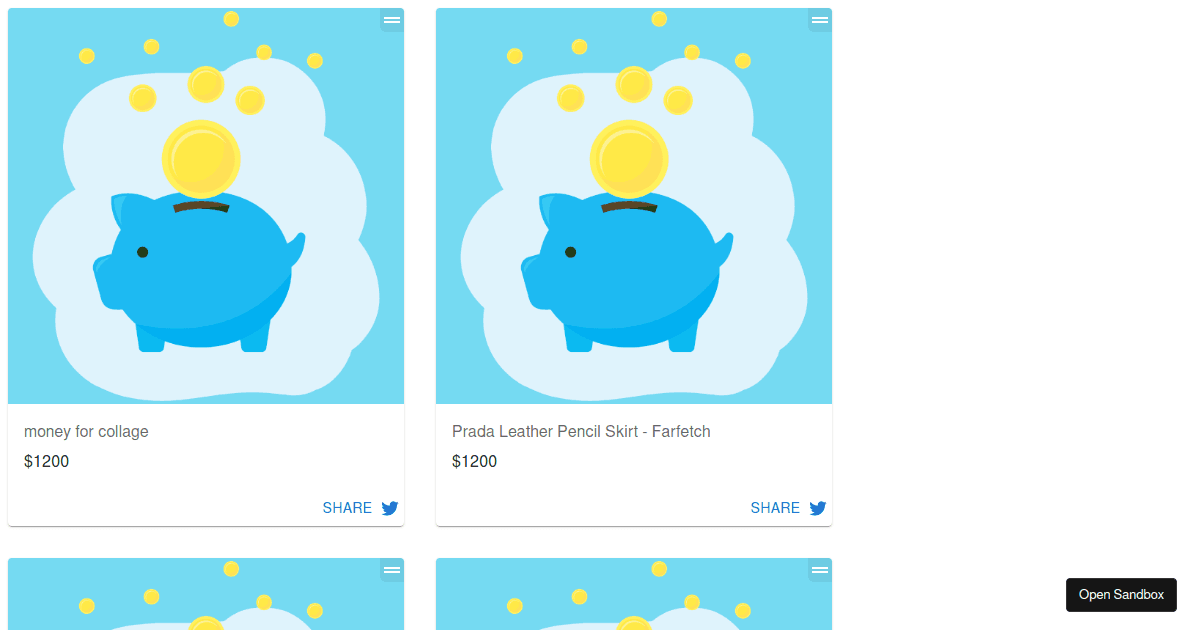
Task: Click the drag handle on bottom-left partial card
Action: point(392,570)
